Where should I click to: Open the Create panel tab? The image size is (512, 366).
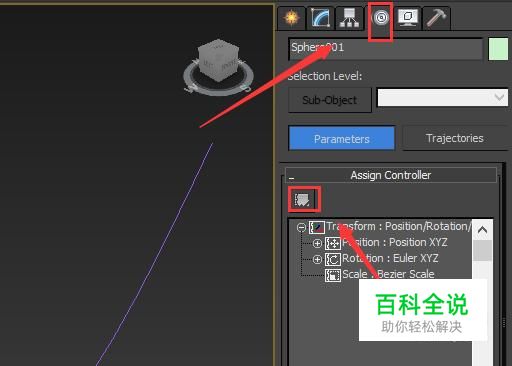tap(291, 18)
